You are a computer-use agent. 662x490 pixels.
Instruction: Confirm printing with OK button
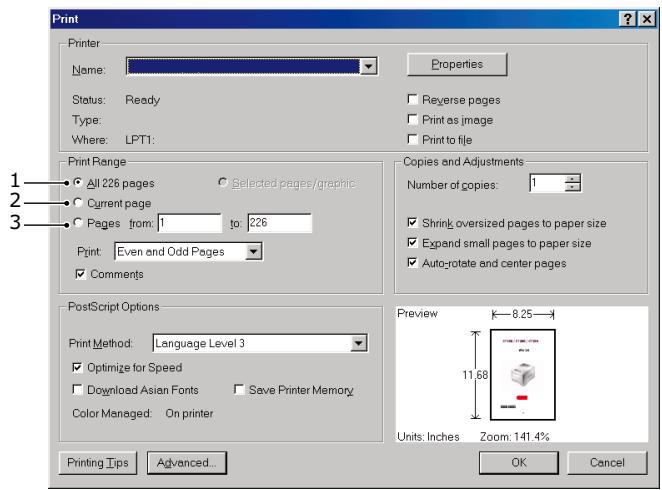pos(519,463)
